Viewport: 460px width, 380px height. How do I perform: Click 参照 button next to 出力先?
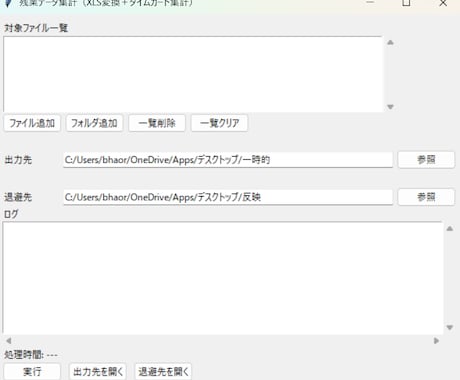click(426, 160)
